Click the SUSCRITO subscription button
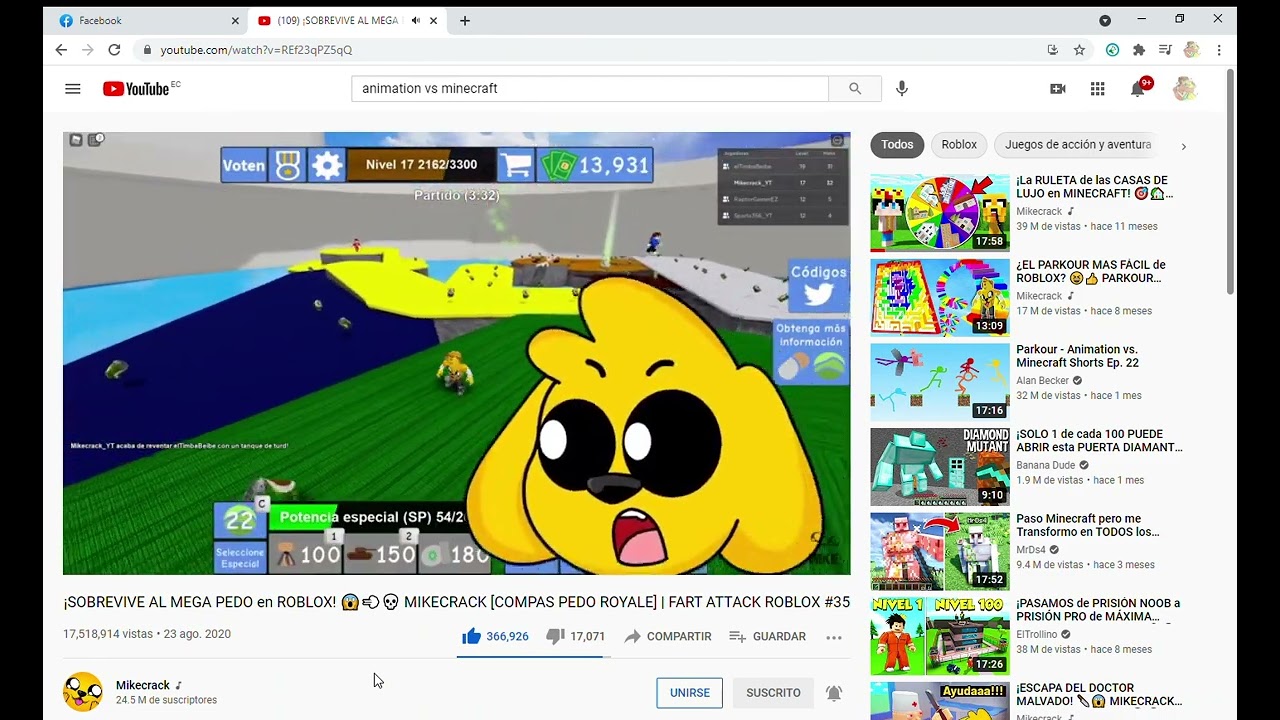 coord(773,693)
